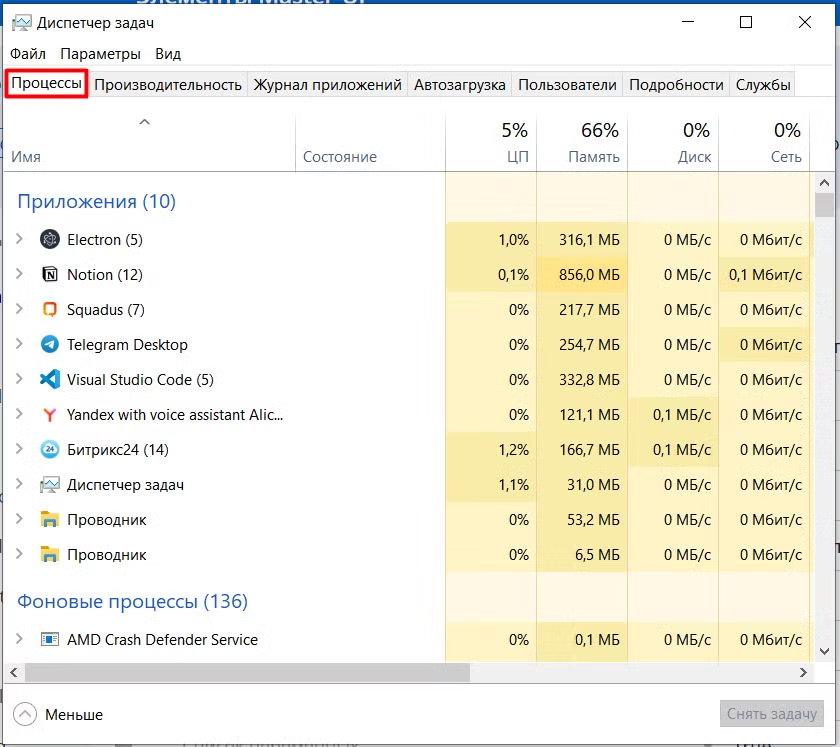Collapse details with the Меньше arrow icon

pyautogui.click(x=25, y=714)
